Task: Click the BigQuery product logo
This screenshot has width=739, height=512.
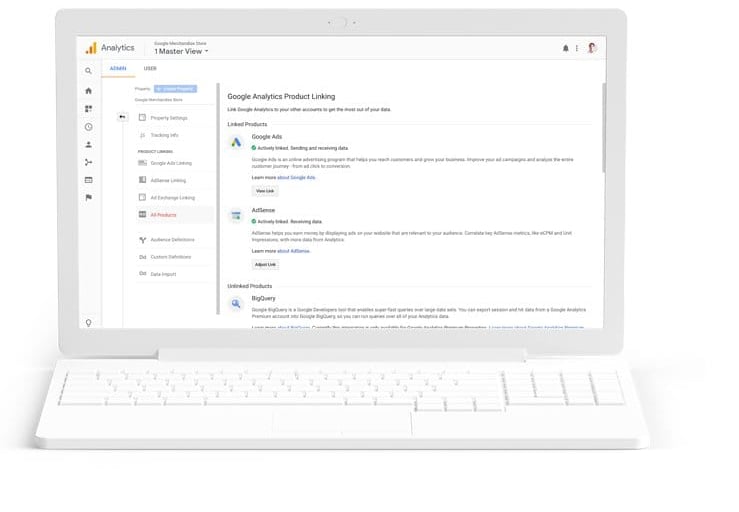Action: pyautogui.click(x=236, y=304)
